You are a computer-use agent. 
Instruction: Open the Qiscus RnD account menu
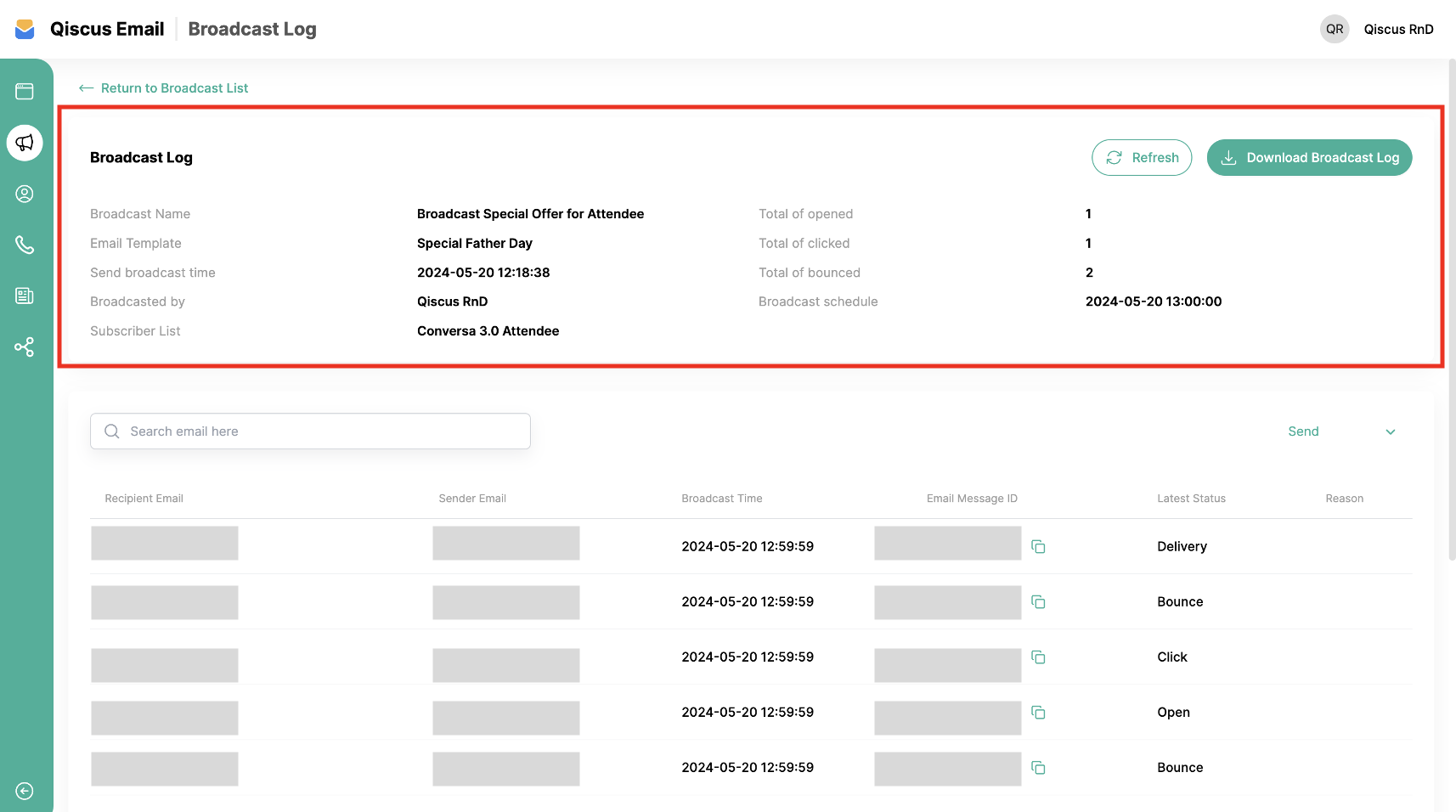(1398, 29)
